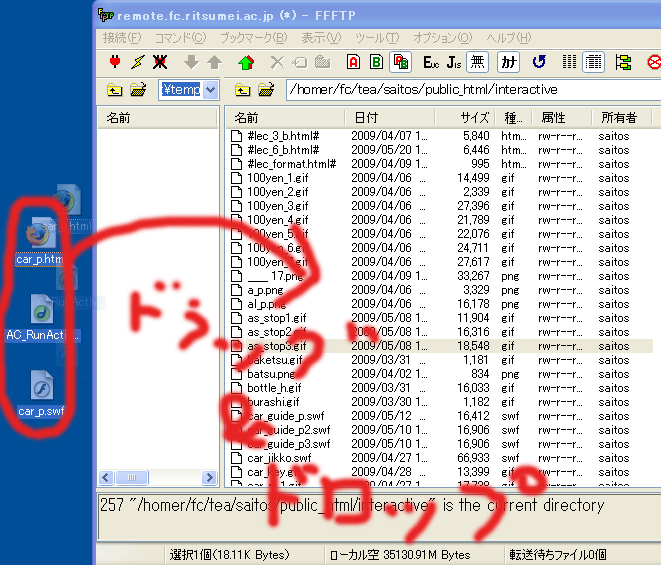Sort remote files by サイズ column header
This screenshot has height=565, width=661.
[475, 117]
